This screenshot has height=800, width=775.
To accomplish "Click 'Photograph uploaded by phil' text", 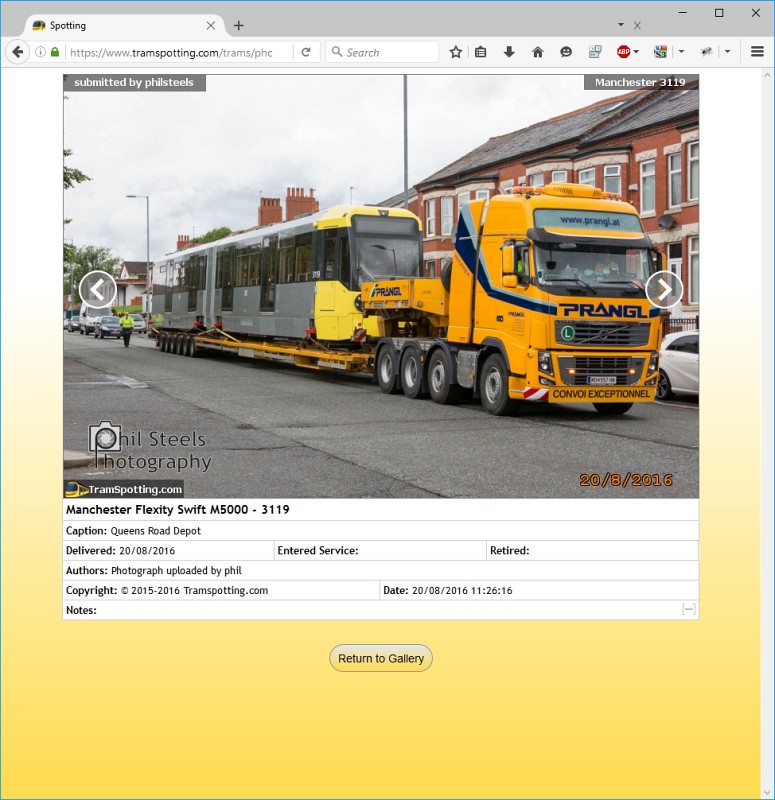I will tap(177, 570).
